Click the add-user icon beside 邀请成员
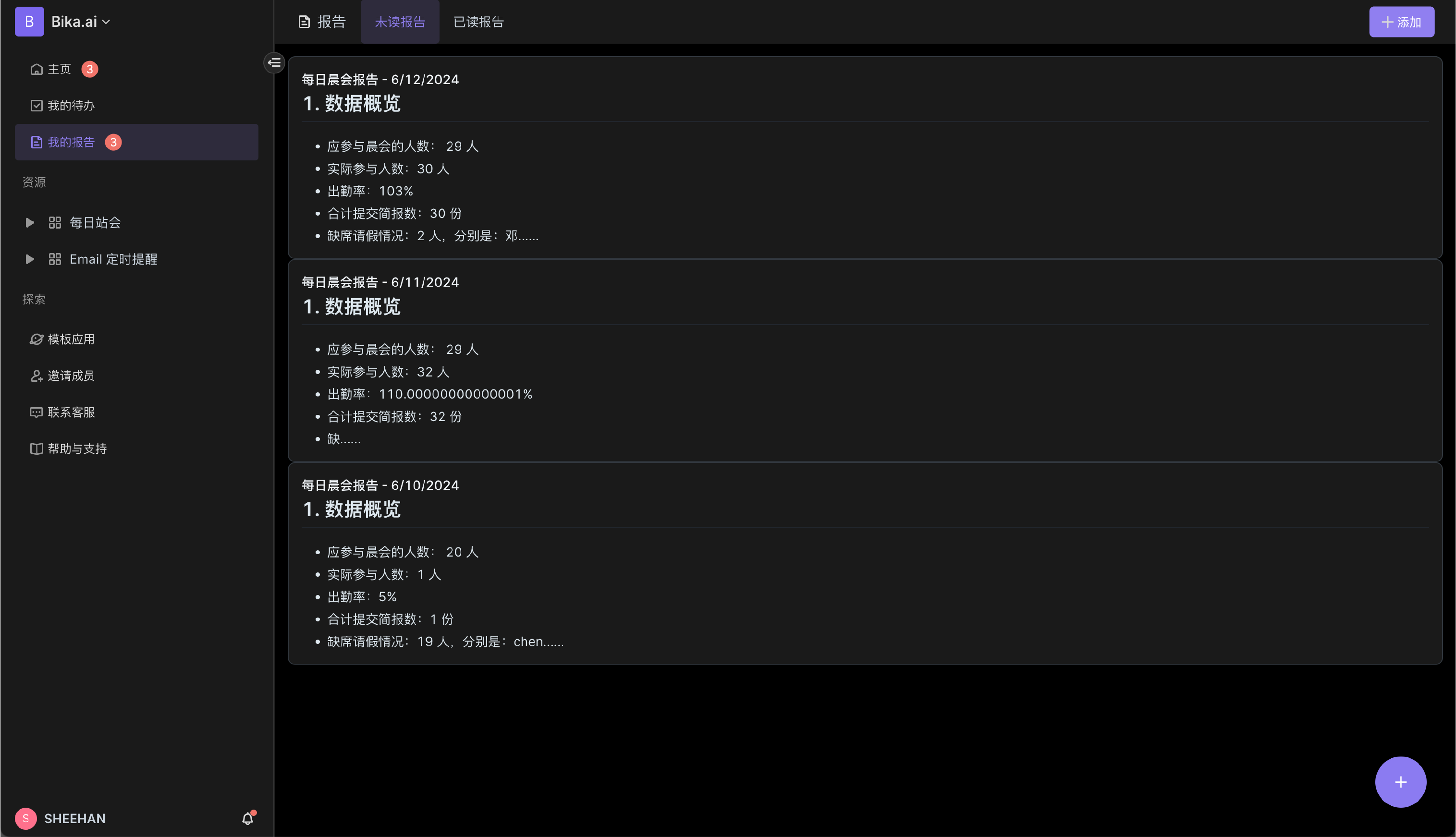The height and width of the screenshot is (837, 1456). [x=36, y=376]
